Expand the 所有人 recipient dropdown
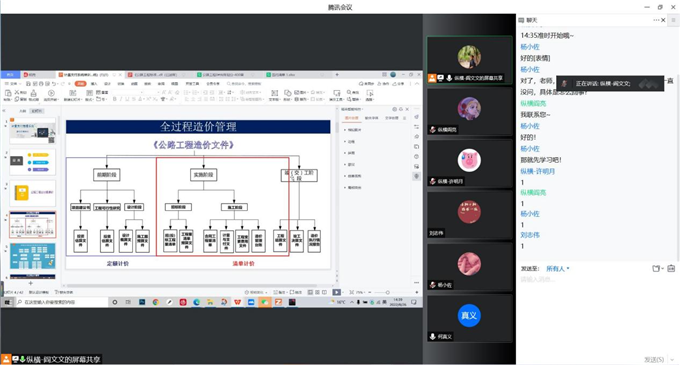 558,269
